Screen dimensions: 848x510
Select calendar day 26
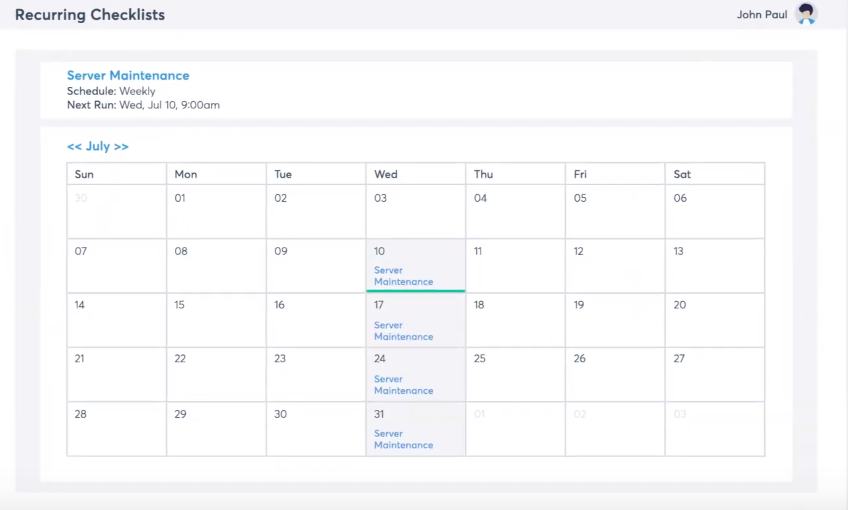click(615, 374)
